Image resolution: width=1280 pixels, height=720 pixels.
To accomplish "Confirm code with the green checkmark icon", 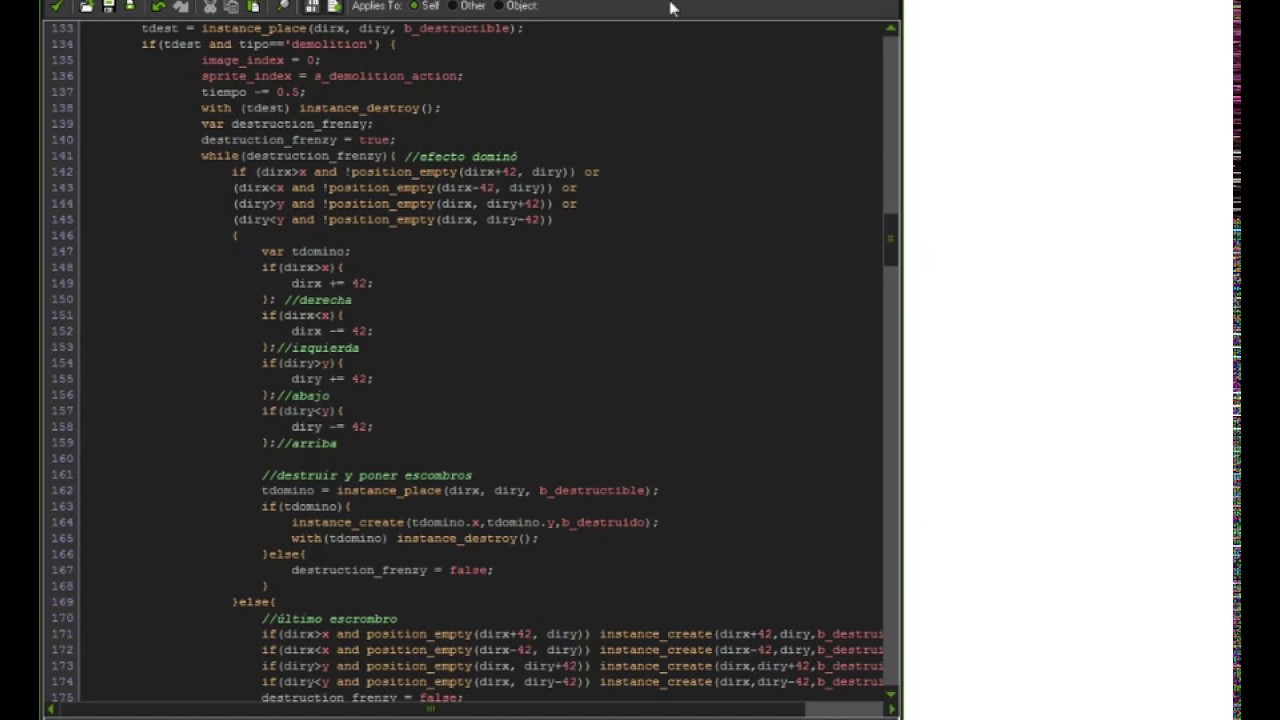I will 56,6.
